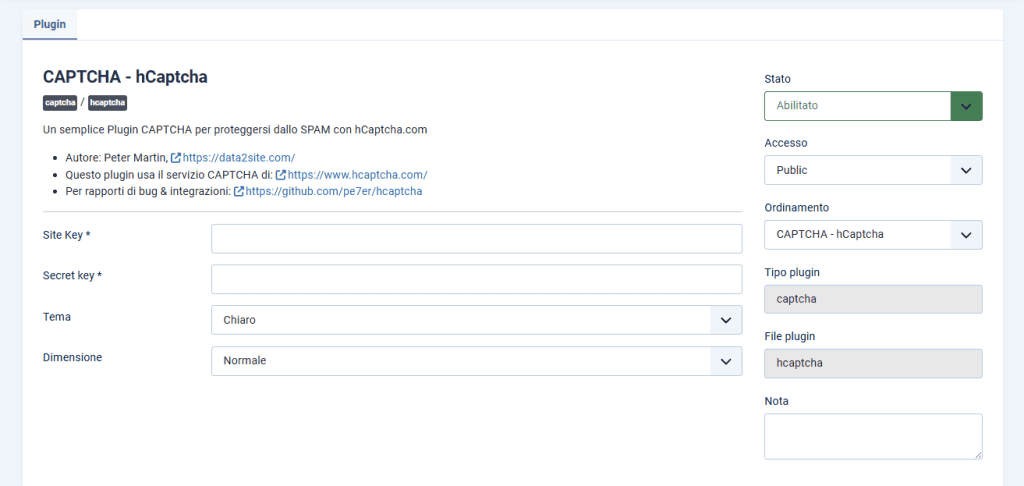Open the Stato dropdown set to Abilitato

(857, 106)
